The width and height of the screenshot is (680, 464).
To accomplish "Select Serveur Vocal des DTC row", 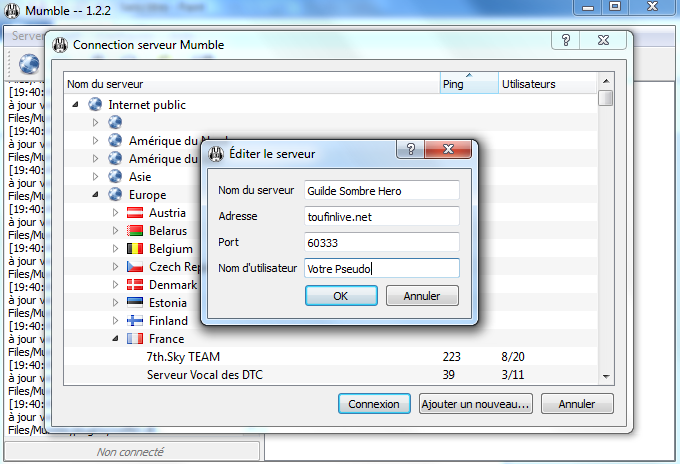I will click(330, 375).
